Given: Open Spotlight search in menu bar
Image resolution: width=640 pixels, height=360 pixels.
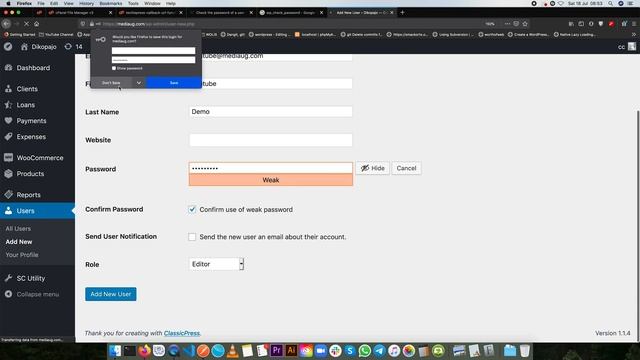Looking at the screenshot, I should pos(611,3).
